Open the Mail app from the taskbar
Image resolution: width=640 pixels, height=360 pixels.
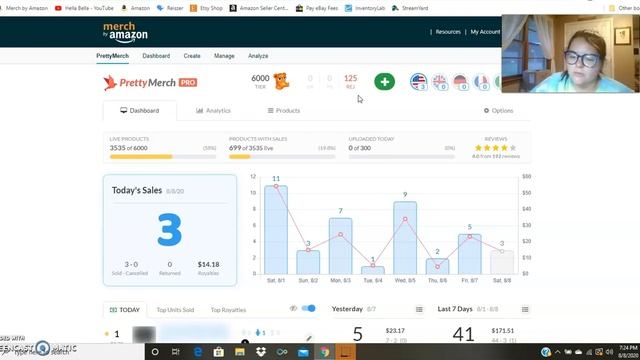[303, 352]
